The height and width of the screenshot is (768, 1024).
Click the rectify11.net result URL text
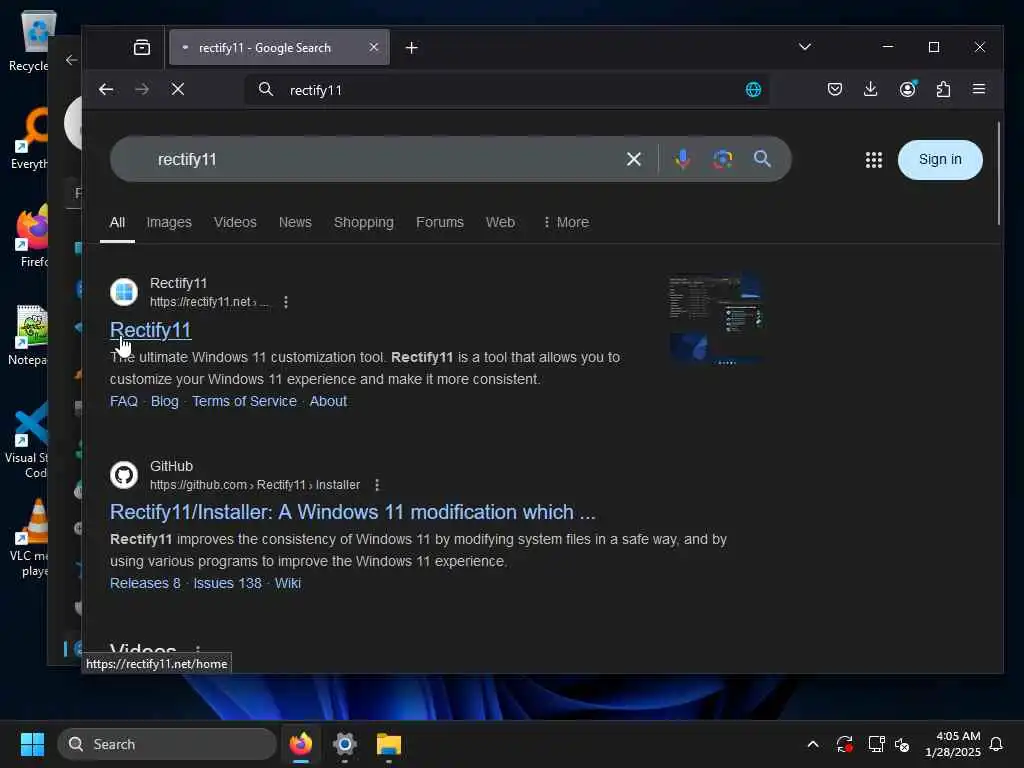(209, 302)
